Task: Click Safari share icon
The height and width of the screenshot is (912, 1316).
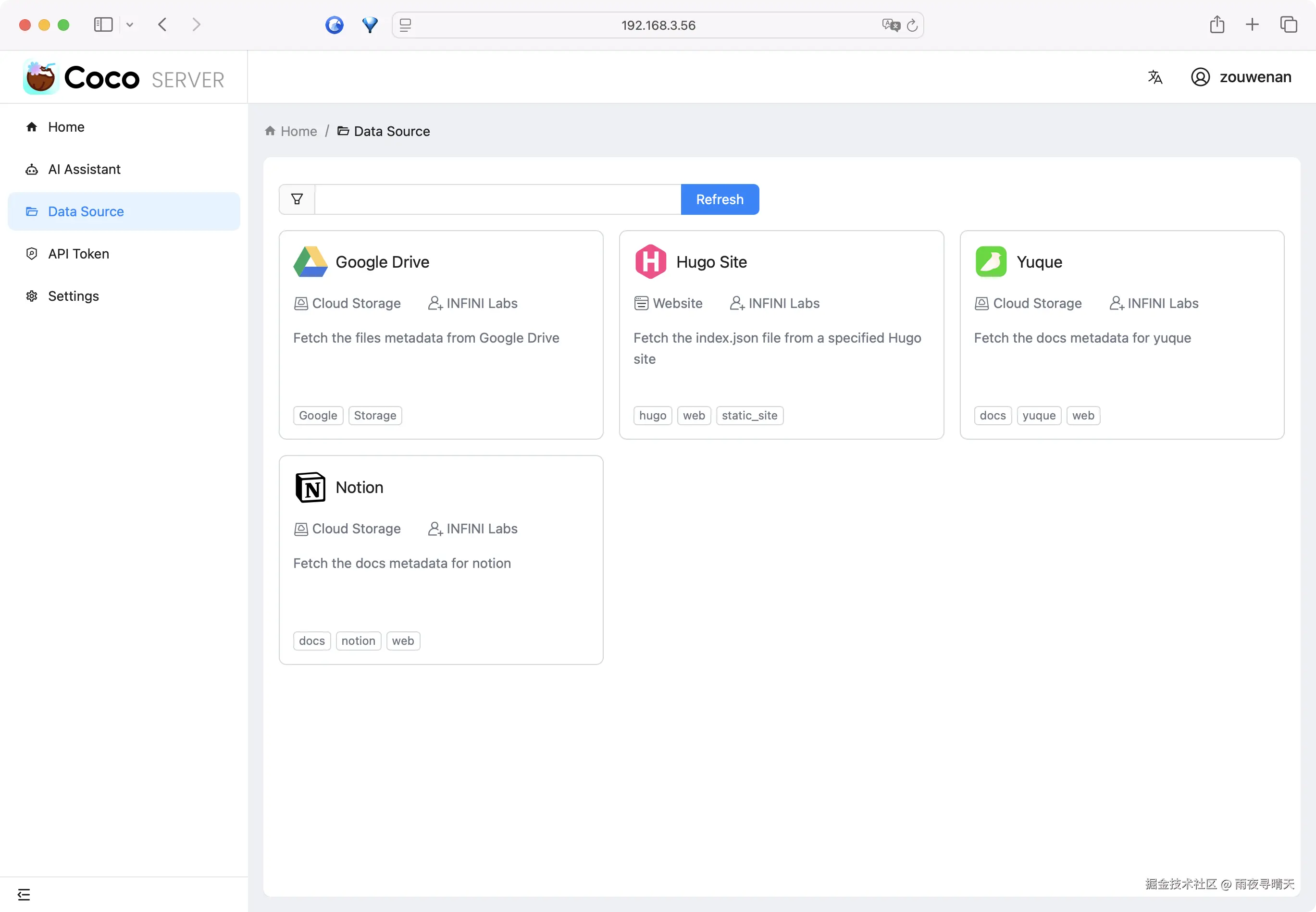Action: 1217,25
